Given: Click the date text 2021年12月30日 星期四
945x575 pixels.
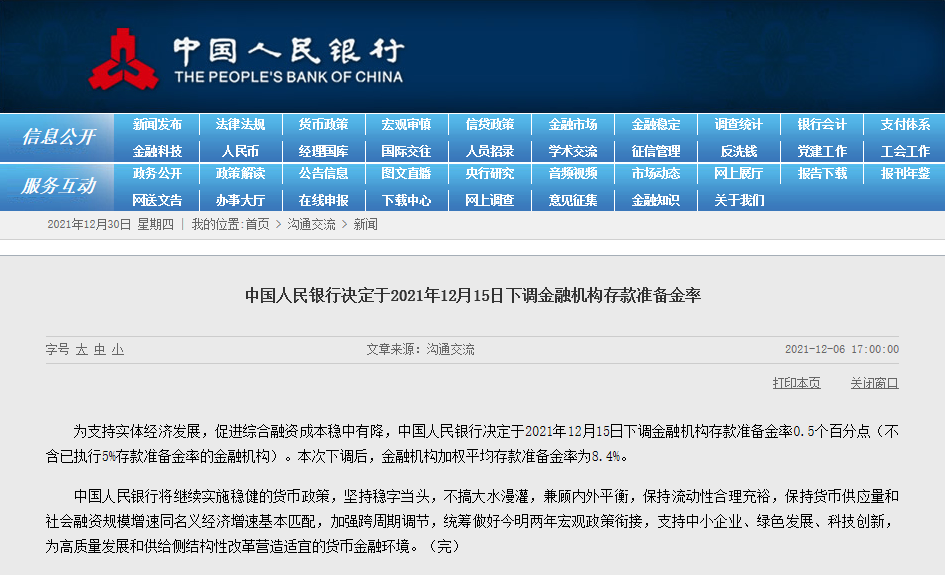Looking at the screenshot, I should 110,224.
